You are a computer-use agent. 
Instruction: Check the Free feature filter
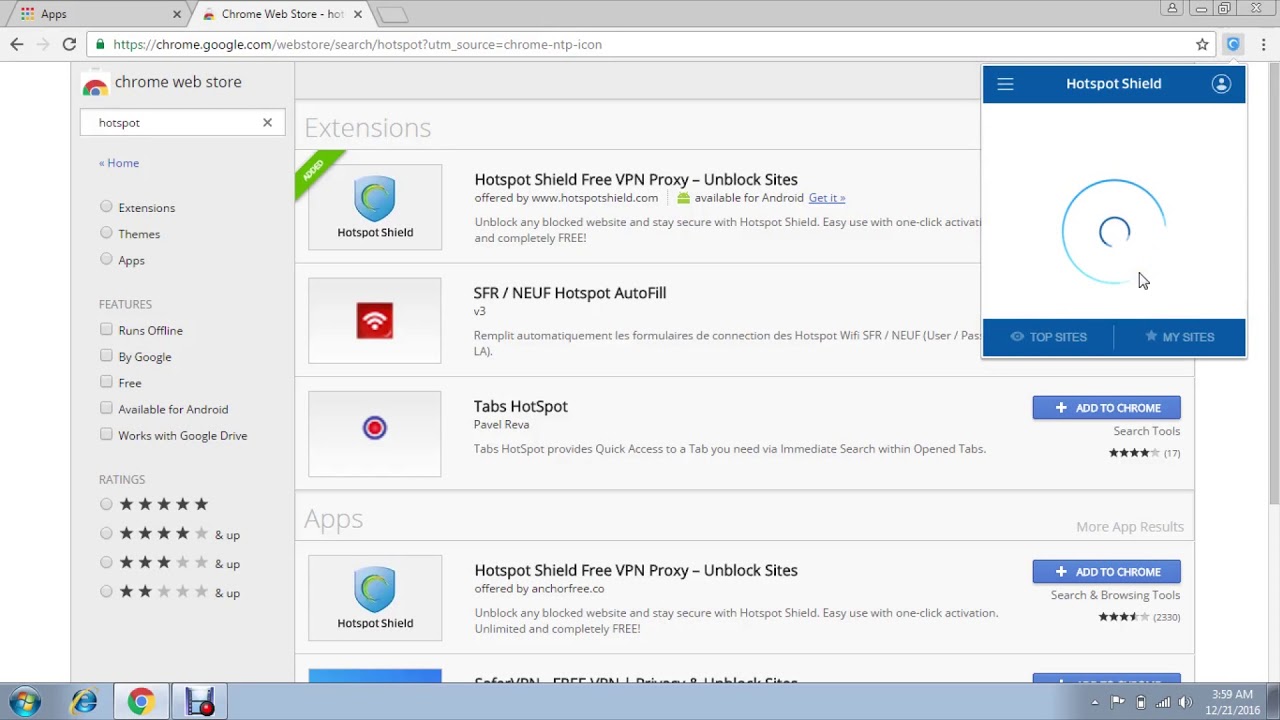pyautogui.click(x=106, y=382)
